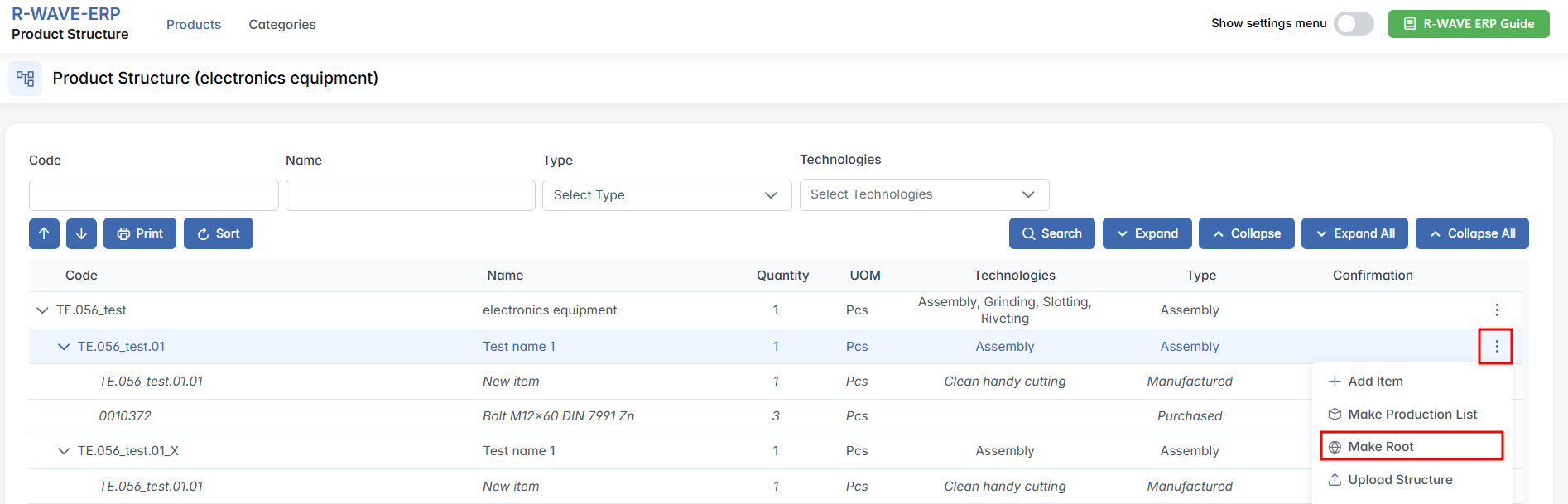The image size is (1568, 504).
Task: Collapse the TE.056_test root node
Action: click(42, 310)
